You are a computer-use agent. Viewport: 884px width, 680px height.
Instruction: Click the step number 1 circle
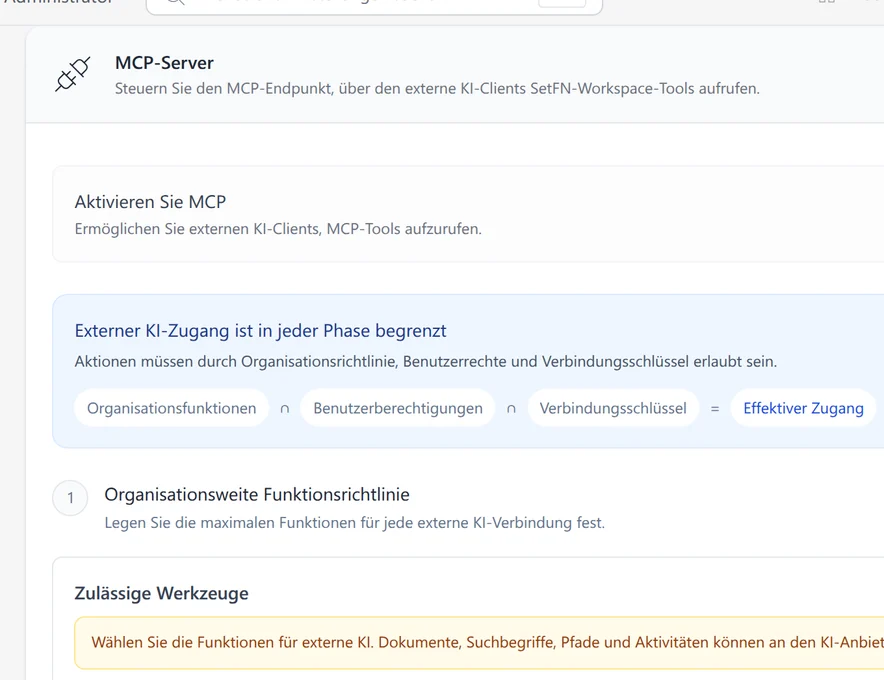[x=70, y=498]
